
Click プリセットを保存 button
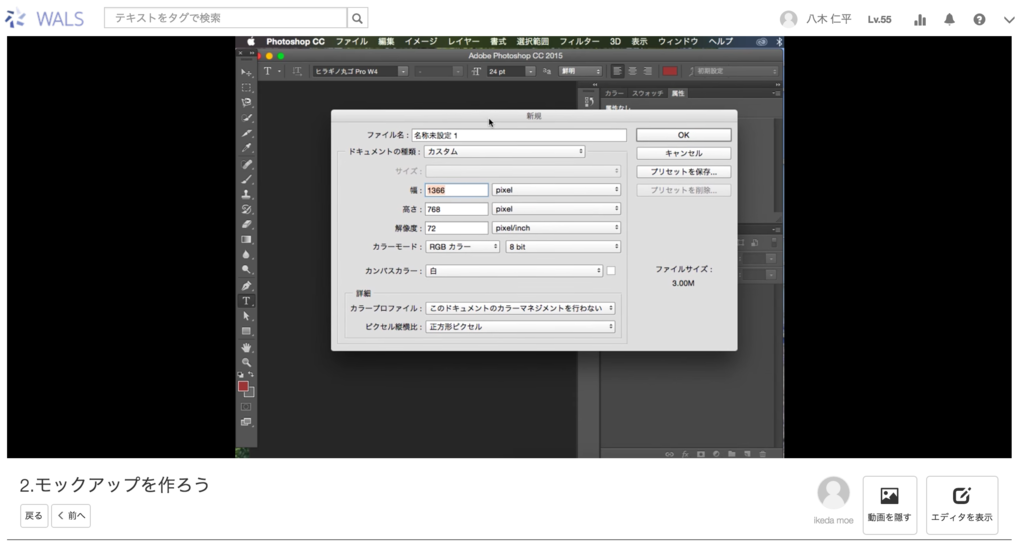pyautogui.click(x=683, y=172)
